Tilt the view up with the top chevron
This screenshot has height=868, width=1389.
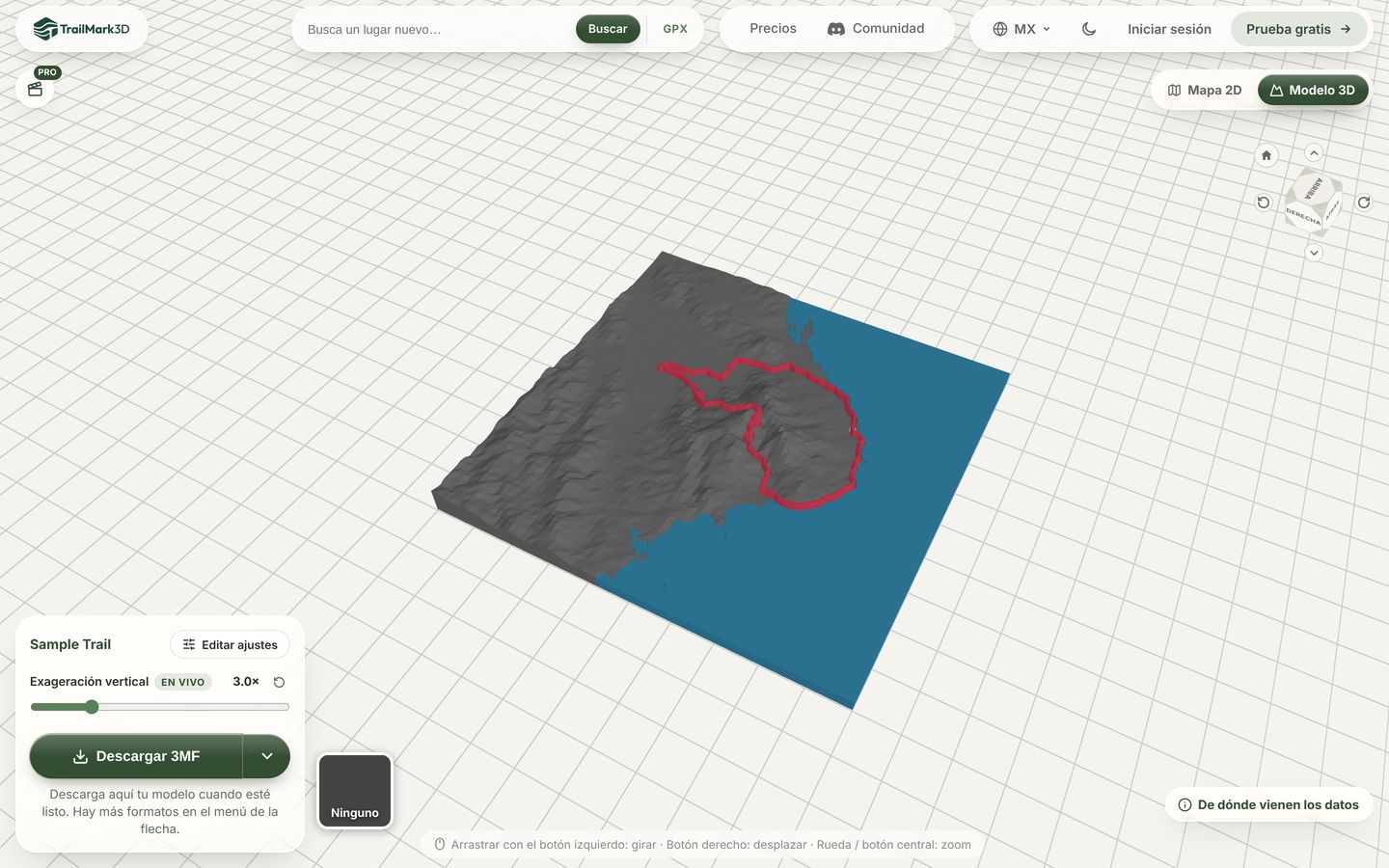click(x=1314, y=152)
